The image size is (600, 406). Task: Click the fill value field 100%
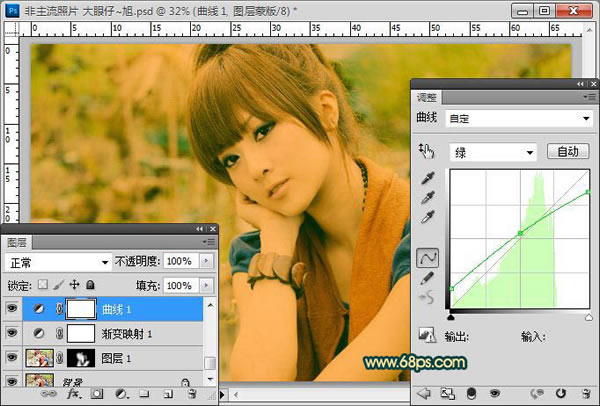181,285
